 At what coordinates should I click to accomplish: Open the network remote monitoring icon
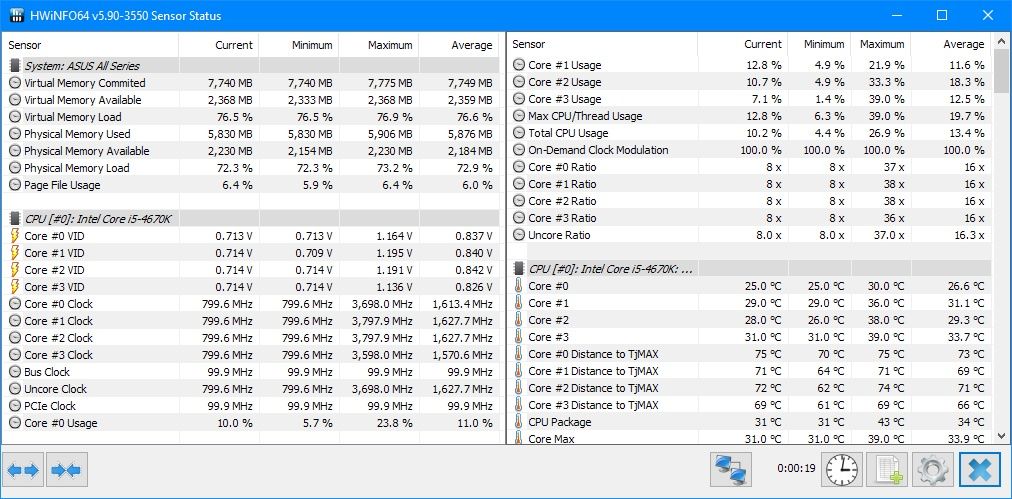tap(731, 469)
